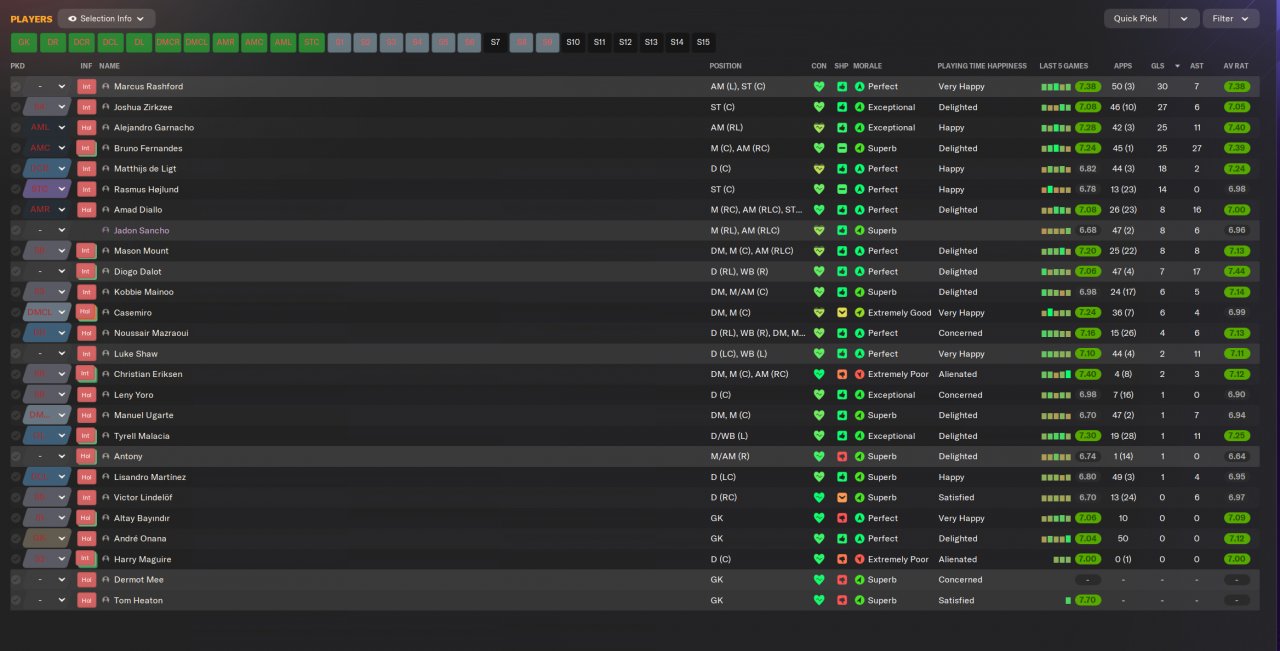
Task: Click sharpness icon for Dermot Mee
Action: point(842,580)
